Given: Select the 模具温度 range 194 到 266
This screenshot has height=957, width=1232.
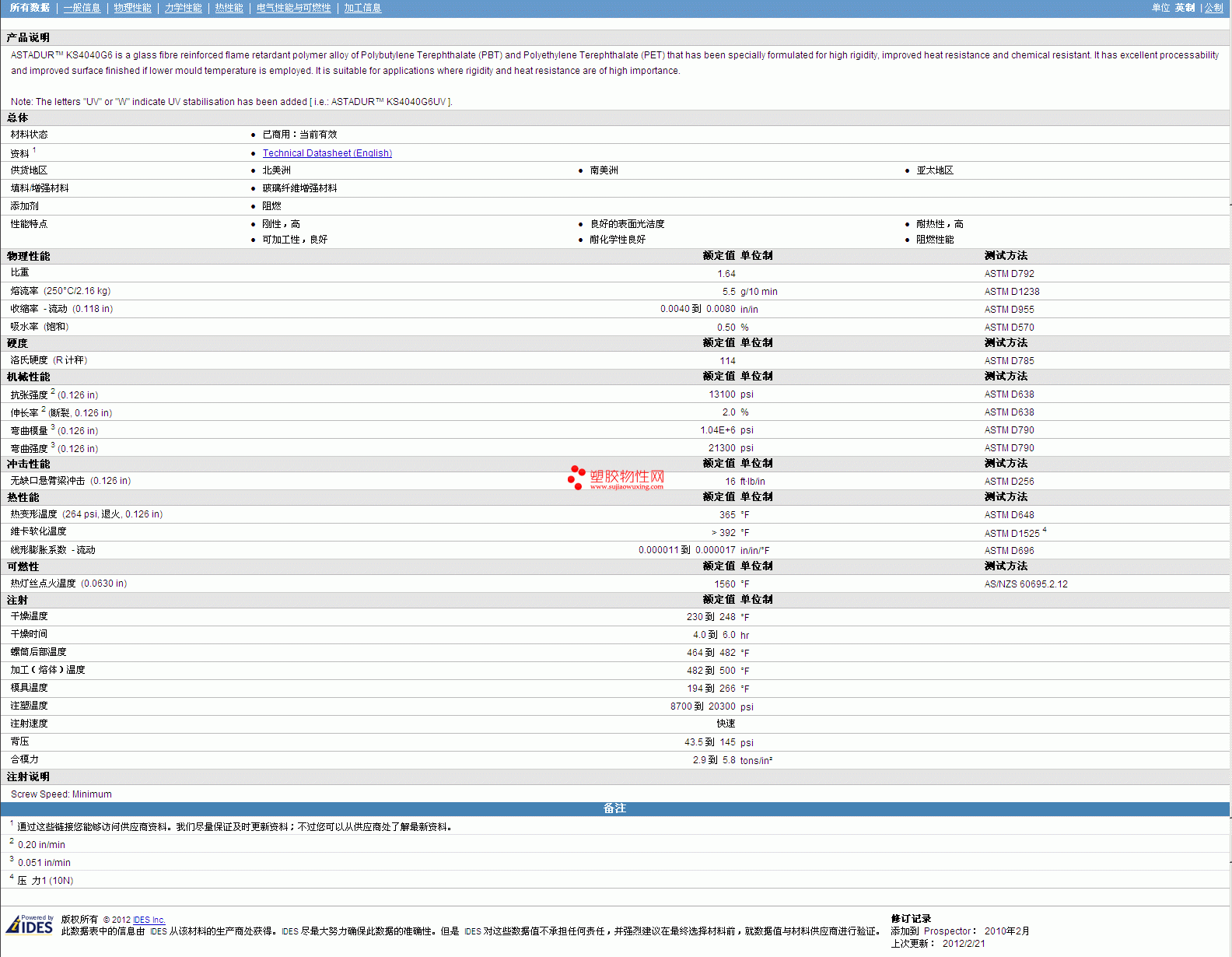Looking at the screenshot, I should pyautogui.click(x=711, y=689).
